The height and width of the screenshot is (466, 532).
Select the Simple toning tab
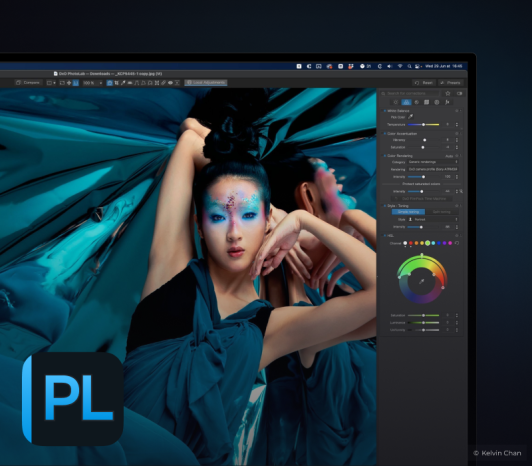(408, 212)
